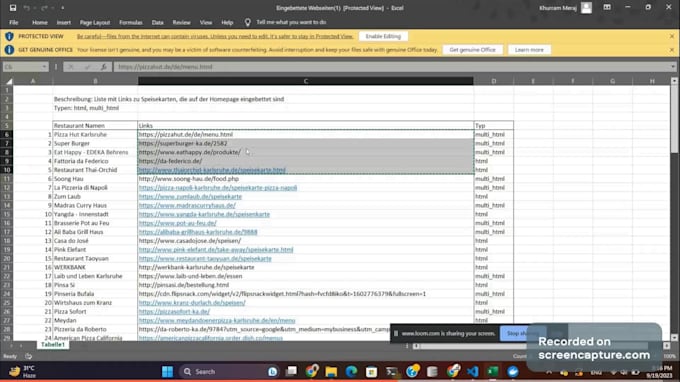Open the Review tab
Image resolution: width=680 pixels, height=382 pixels.
[x=181, y=23]
